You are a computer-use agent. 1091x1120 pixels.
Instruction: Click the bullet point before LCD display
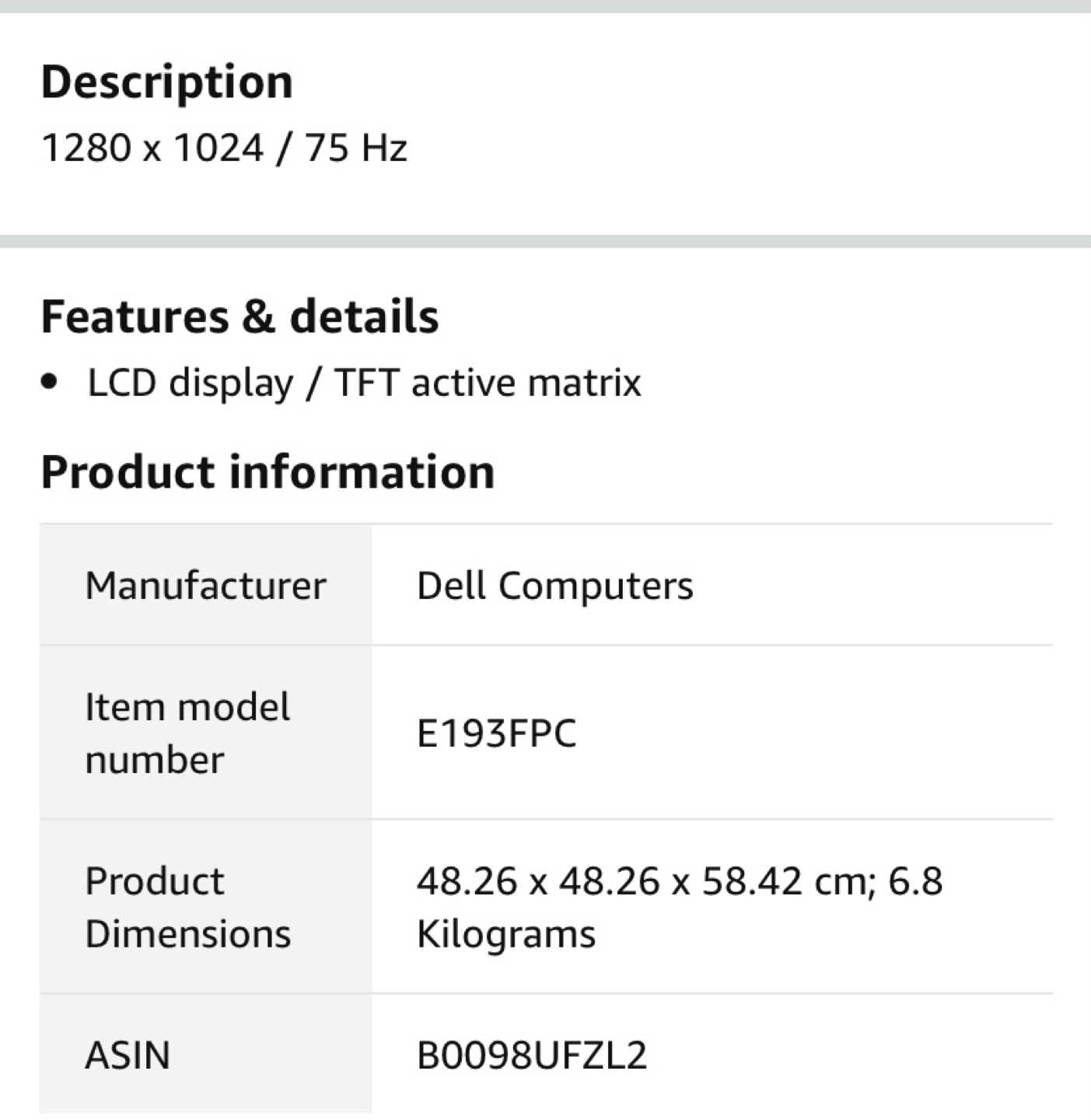[x=50, y=383]
